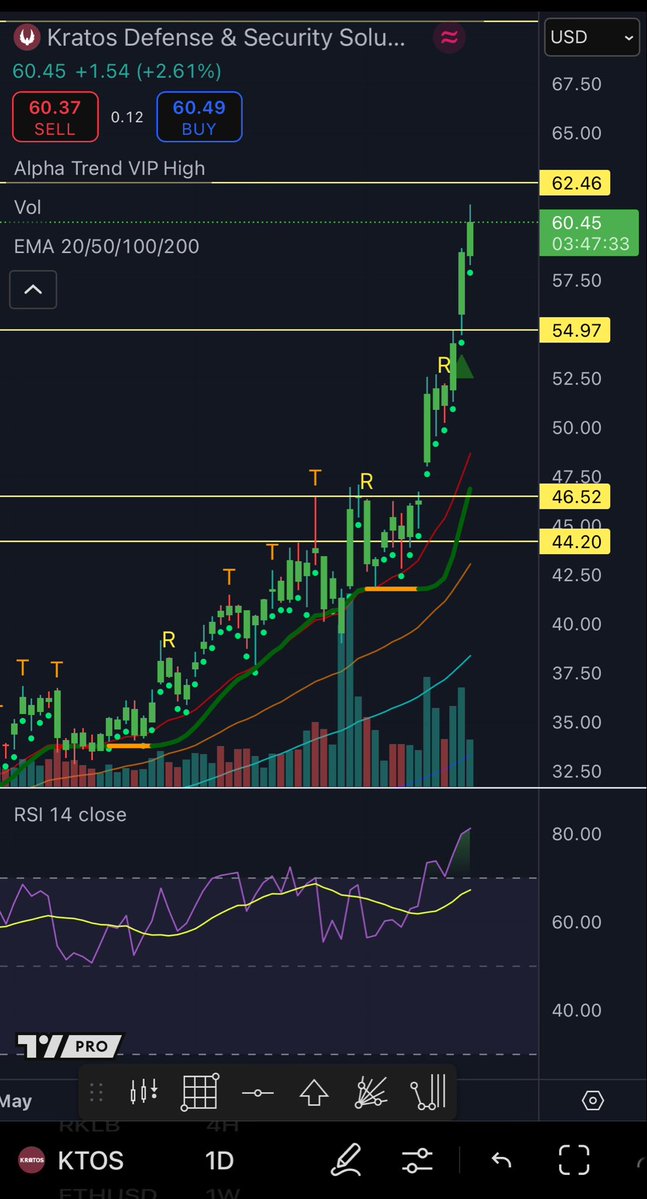The width and height of the screenshot is (647, 1199).
Task: Open the pencil drawing tools
Action: tap(346, 1160)
